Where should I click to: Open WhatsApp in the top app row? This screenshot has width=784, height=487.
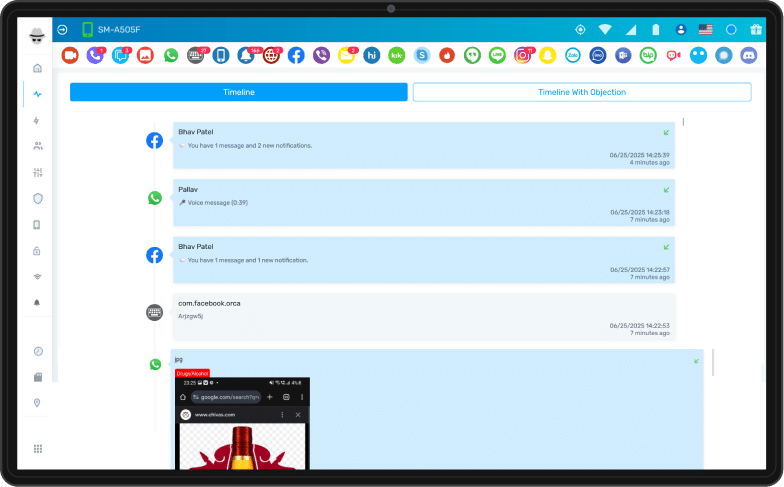[x=170, y=56]
